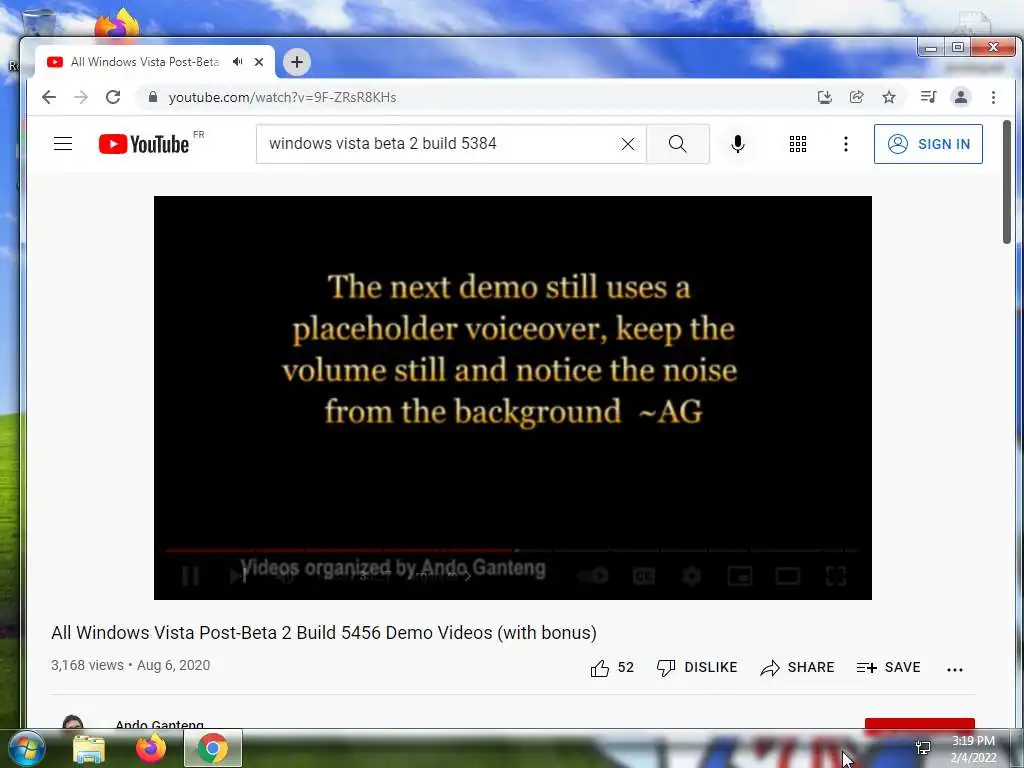
Task: Select the All Windows Vista Post-Beta tab
Action: (144, 62)
